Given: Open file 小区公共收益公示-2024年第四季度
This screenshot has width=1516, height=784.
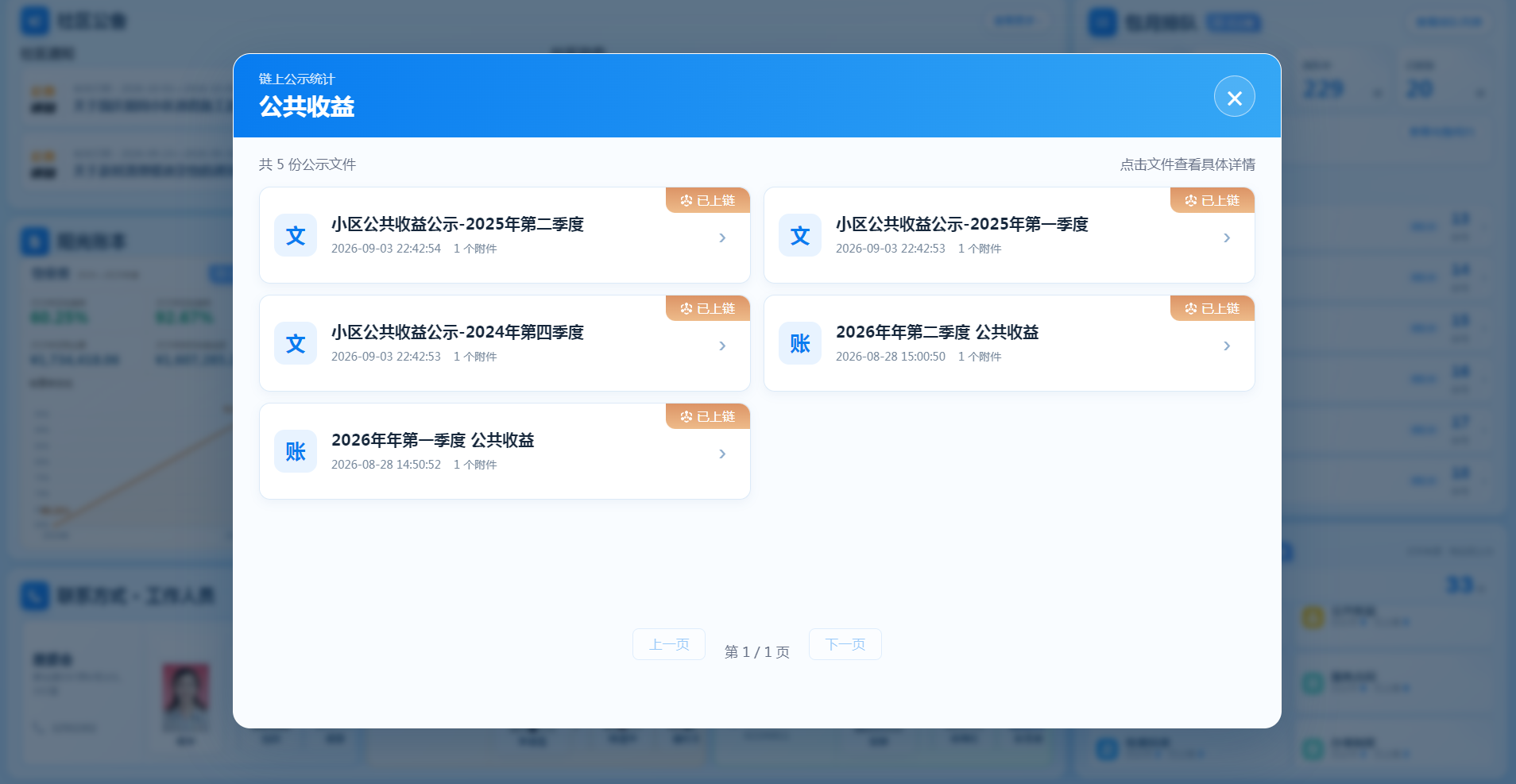Looking at the screenshot, I should 505,343.
